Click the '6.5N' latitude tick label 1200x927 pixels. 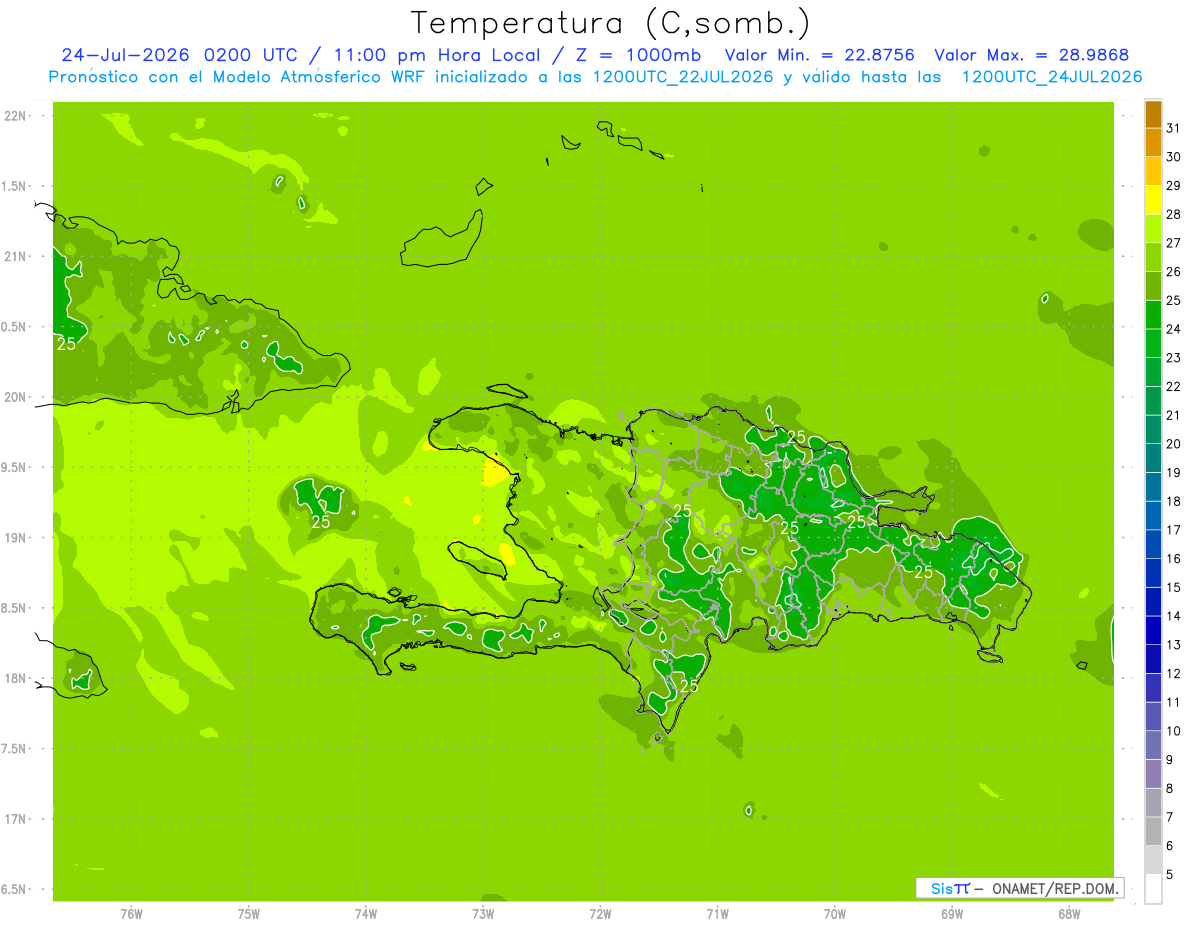(15, 889)
